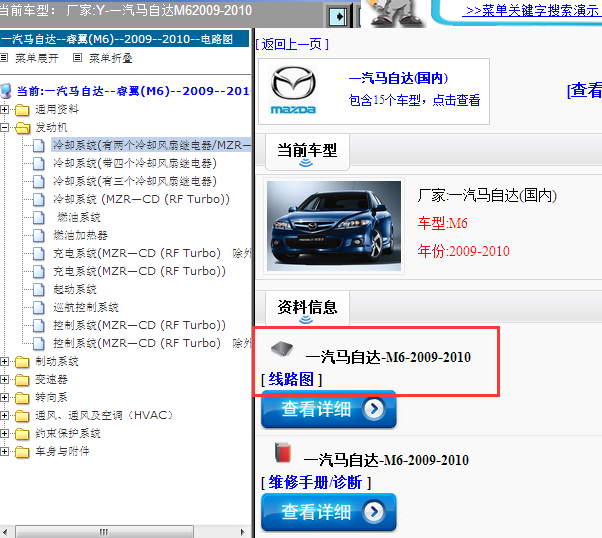Open 充电系统(MZR—CD (RF Turbo)) 除外 item

[152, 253]
